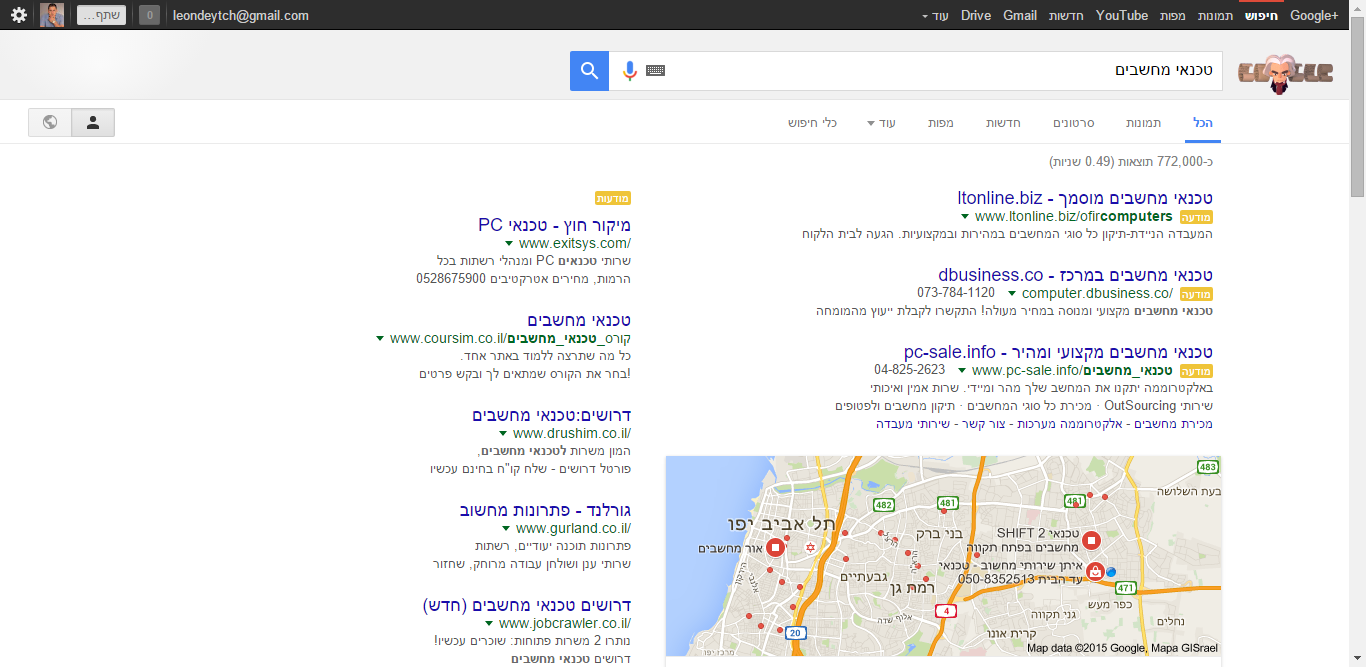Select the חדשות results tab

(1003, 123)
